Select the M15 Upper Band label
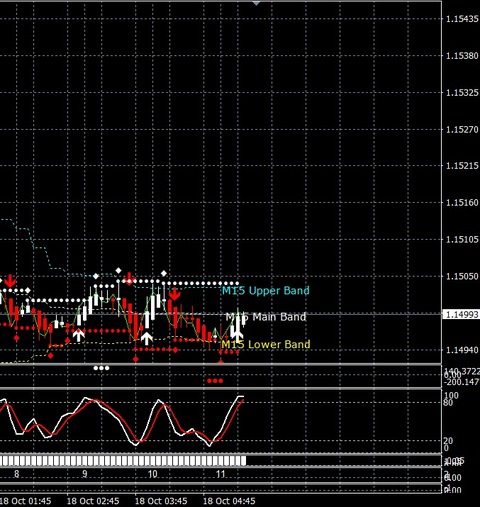Viewport: 480px width, 507px height. coord(266,291)
